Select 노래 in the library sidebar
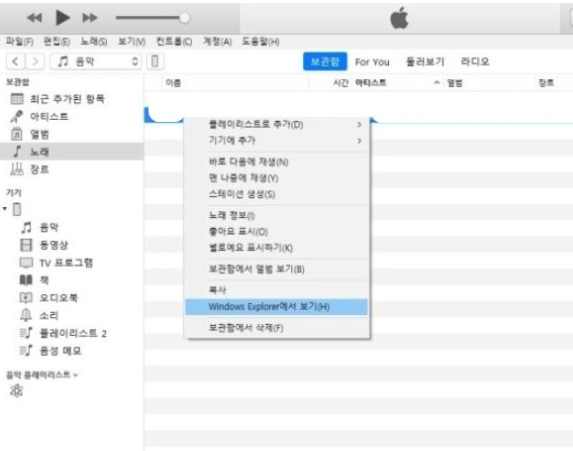 [72, 151]
